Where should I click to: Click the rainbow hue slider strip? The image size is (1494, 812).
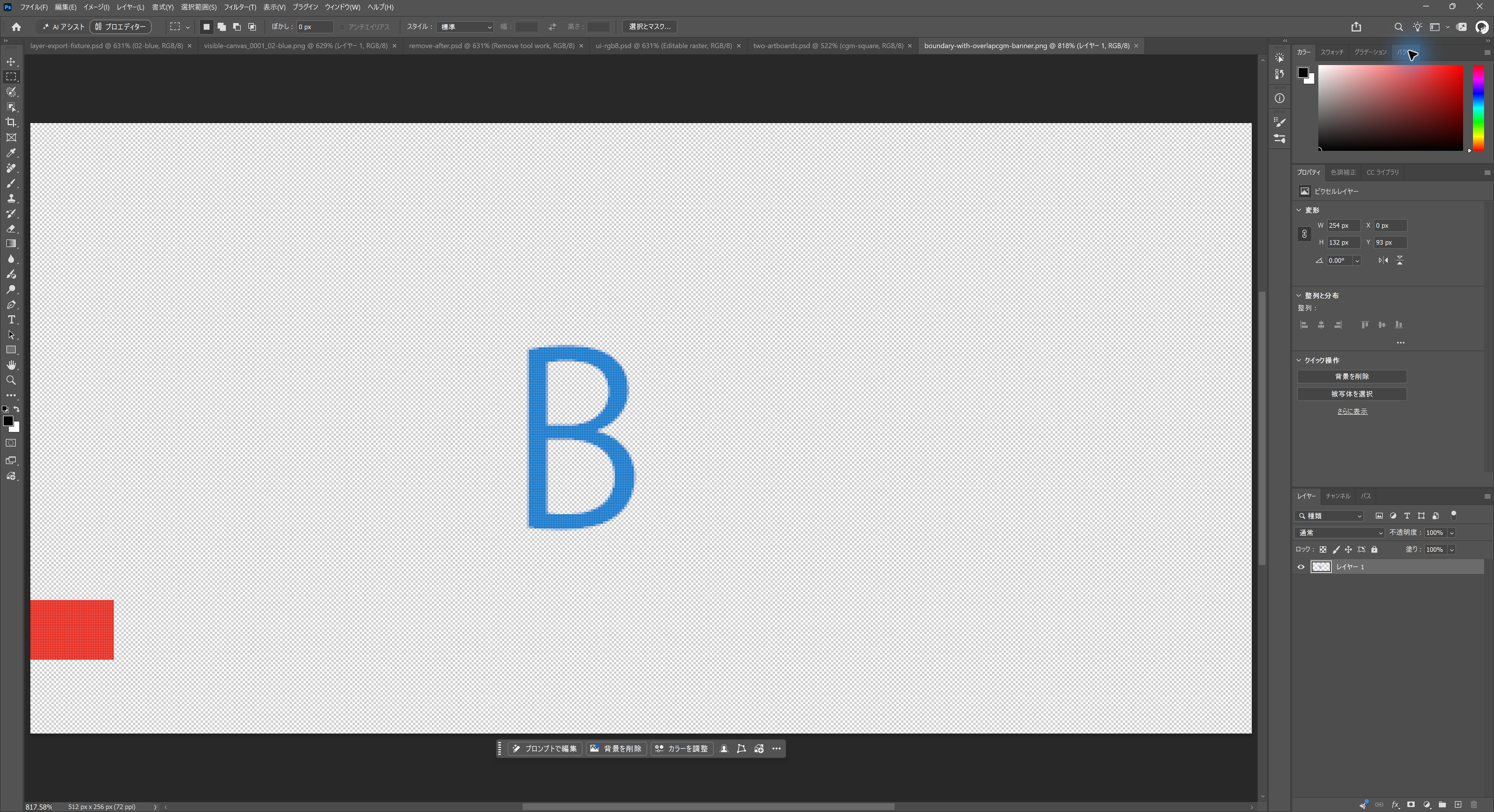point(1478,107)
